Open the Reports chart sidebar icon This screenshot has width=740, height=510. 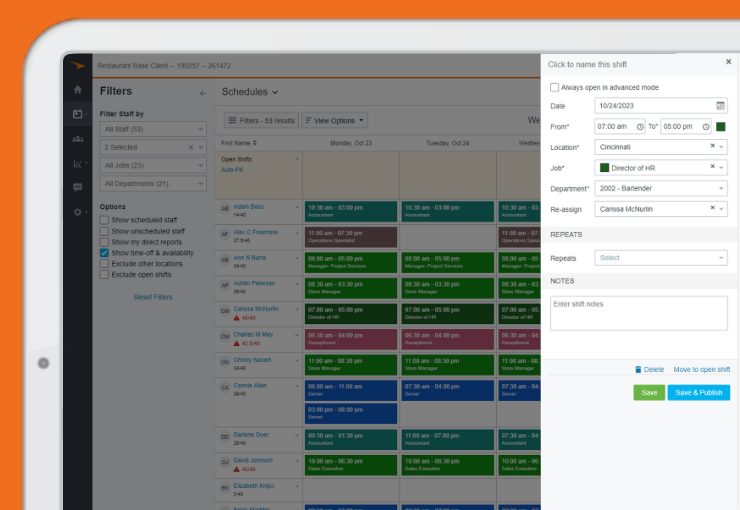pyautogui.click(x=78, y=163)
